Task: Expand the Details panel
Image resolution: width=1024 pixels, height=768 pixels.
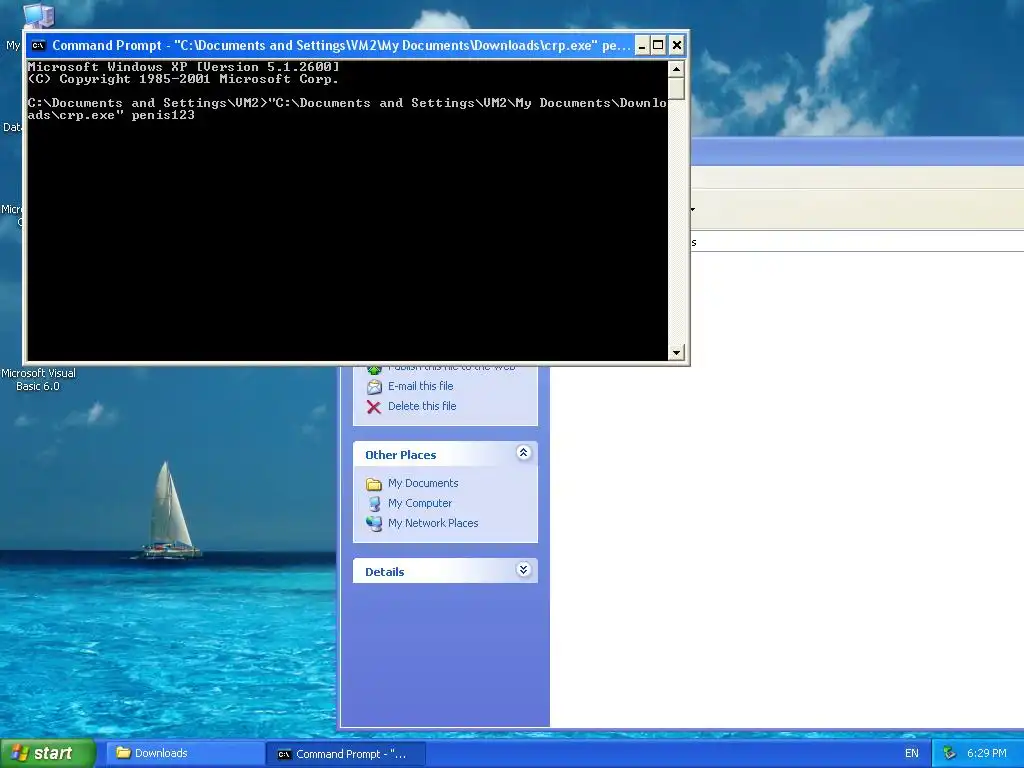Action: click(x=523, y=569)
